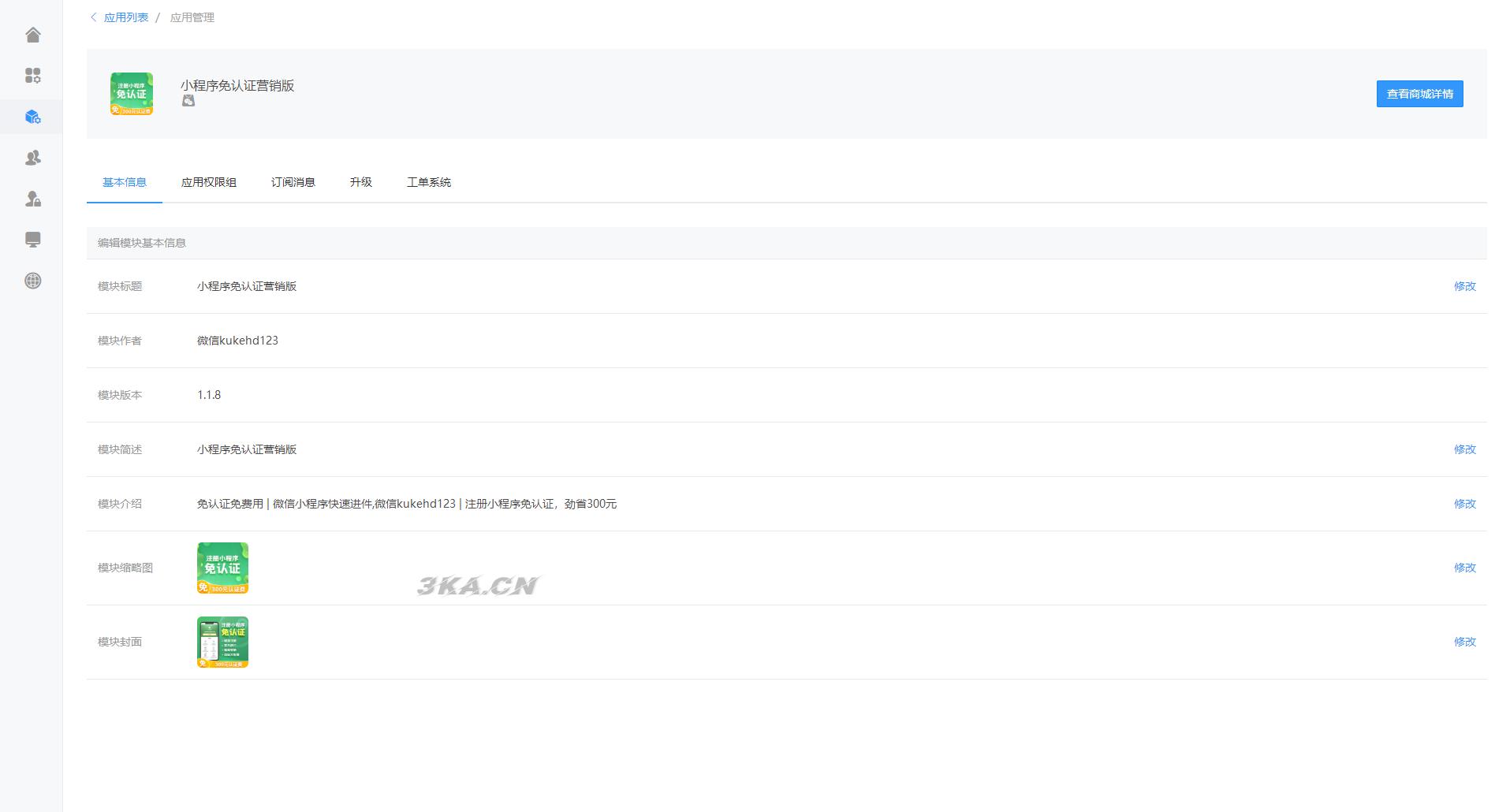Open the home icon in the sidebar
This screenshot has height=812, width=1510.
(32, 35)
